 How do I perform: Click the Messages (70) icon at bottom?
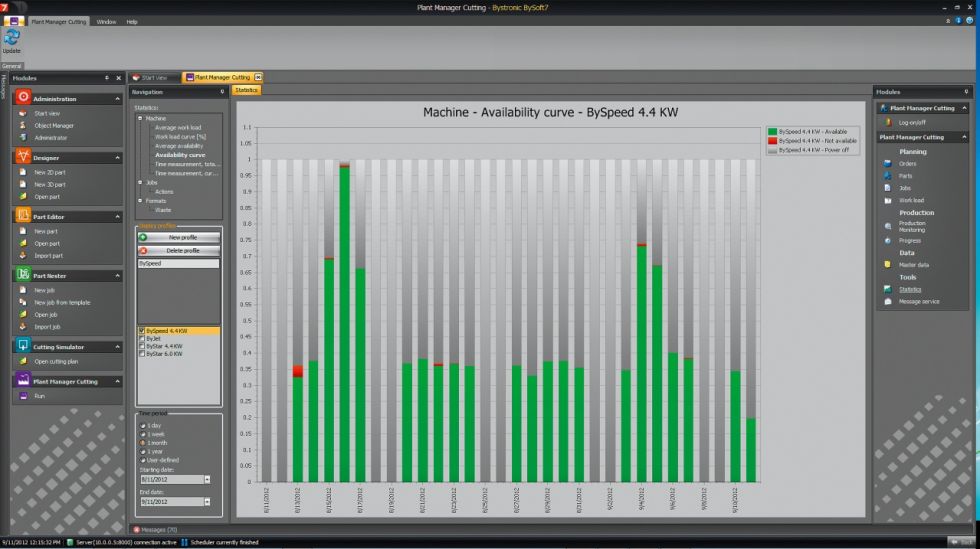[x=136, y=530]
